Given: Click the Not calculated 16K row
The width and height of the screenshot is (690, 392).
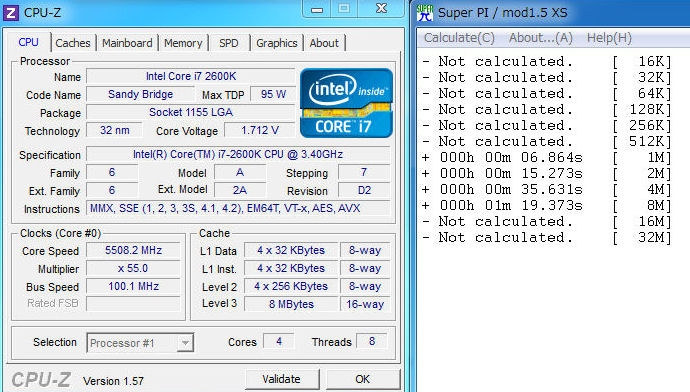Looking at the screenshot, I should pyautogui.click(x=547, y=61).
